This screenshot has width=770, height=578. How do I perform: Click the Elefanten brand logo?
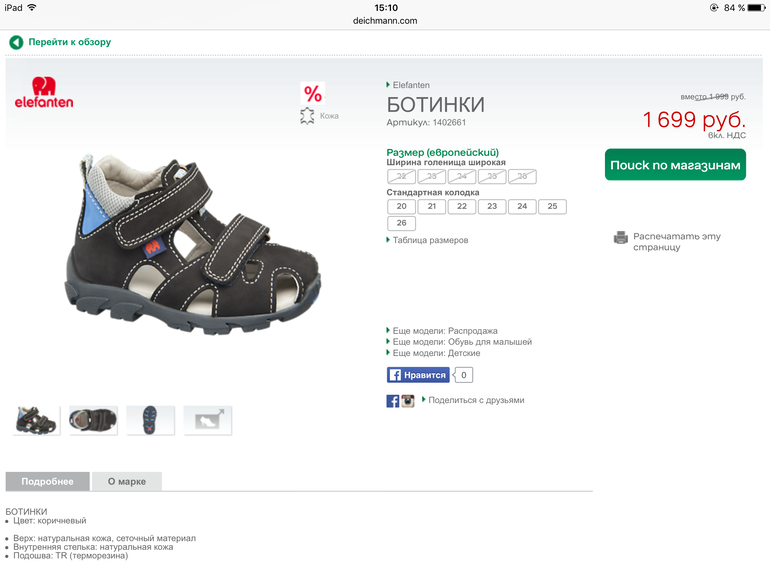point(44,92)
